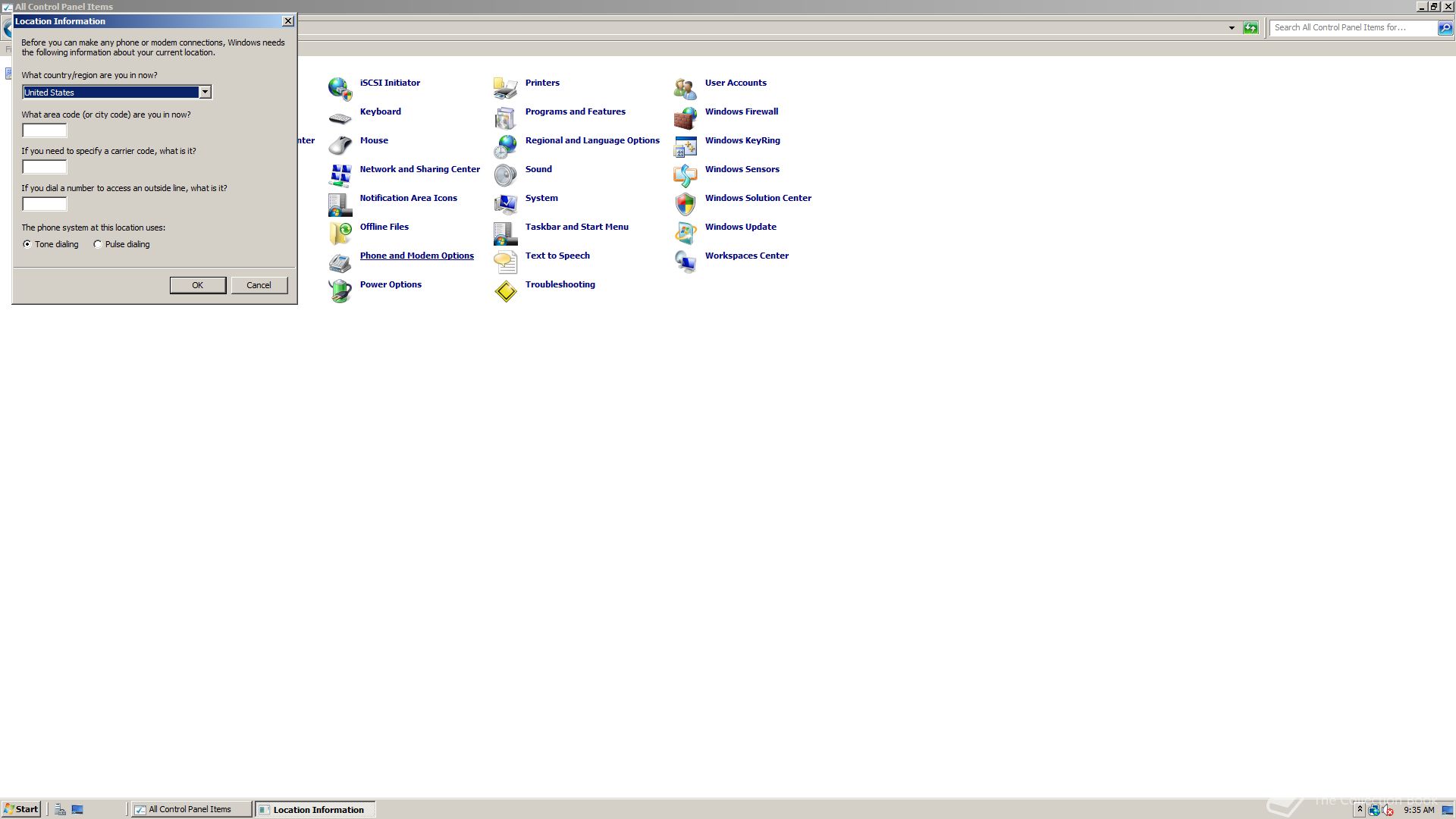Click the Windows Sensors icon
Image resolution: width=1456 pixels, height=819 pixels.
(685, 175)
